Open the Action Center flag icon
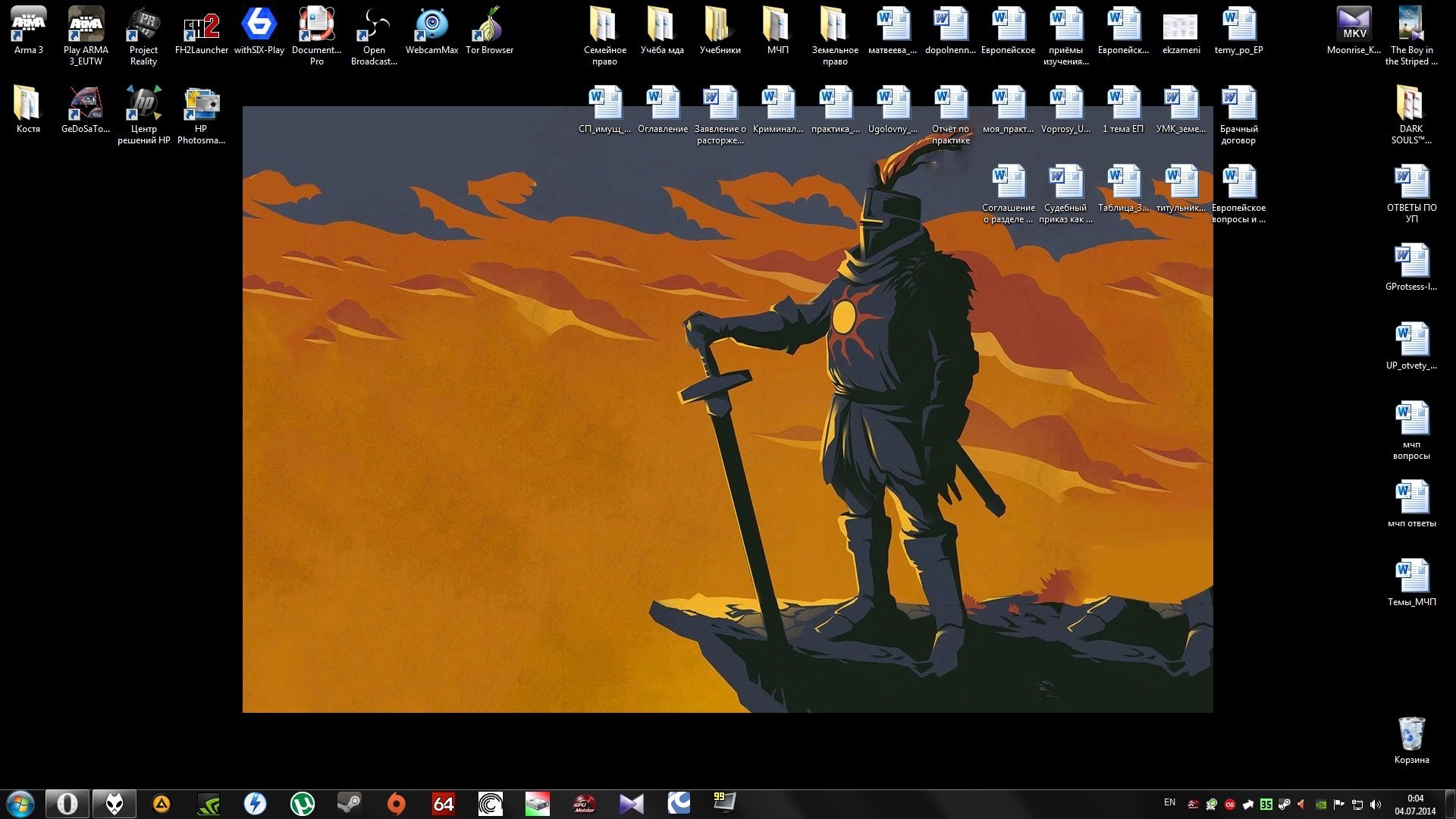 coord(1339,805)
